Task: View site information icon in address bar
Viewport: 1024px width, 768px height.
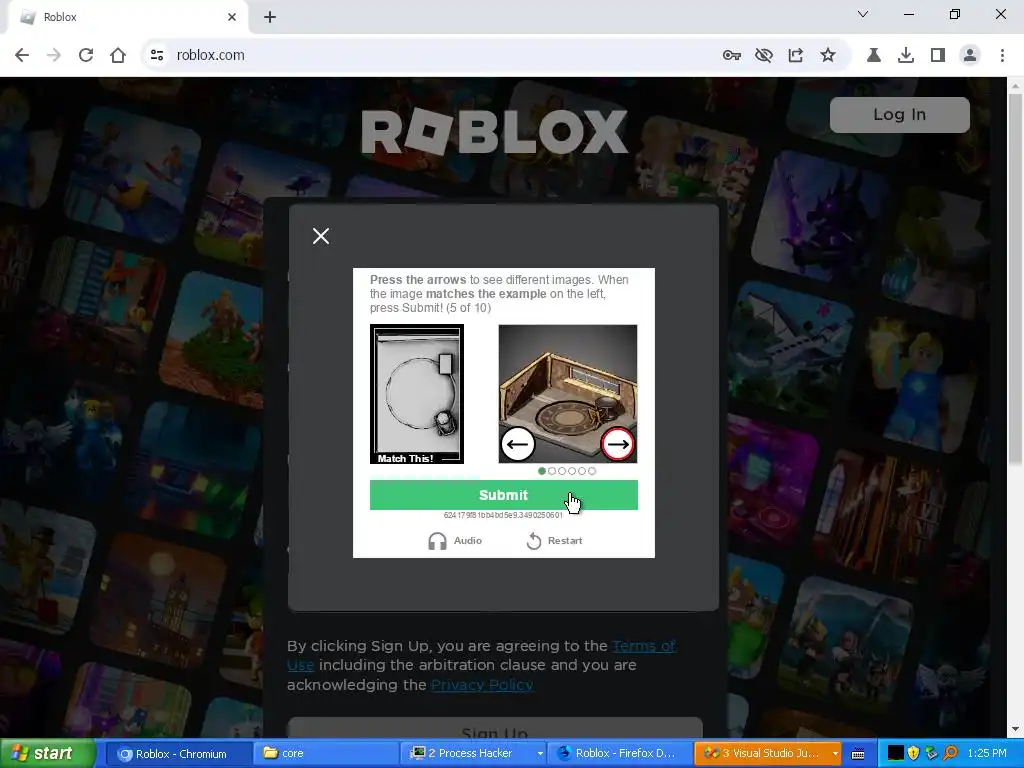Action: [x=157, y=55]
